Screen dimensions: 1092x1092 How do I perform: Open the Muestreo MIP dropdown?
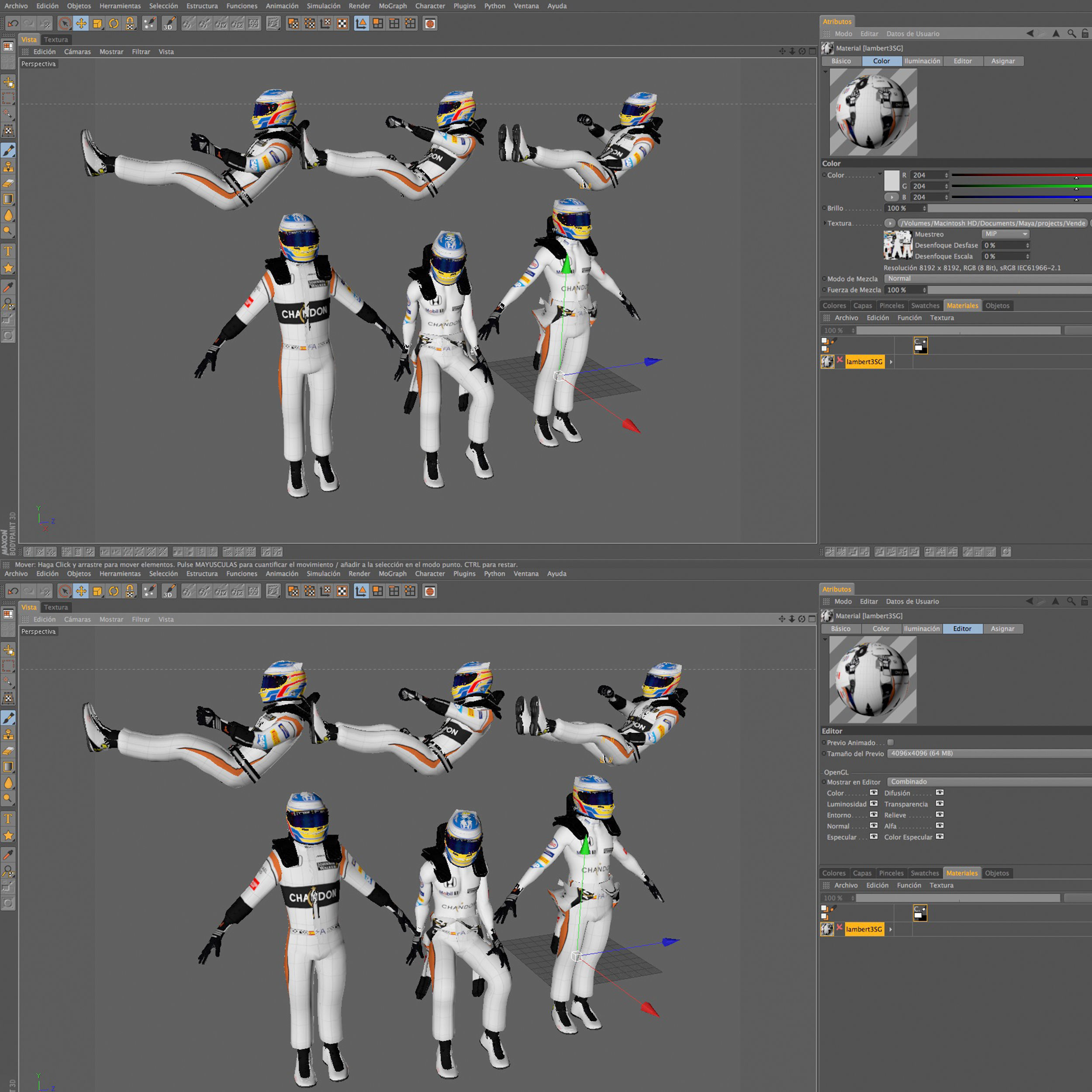click(x=1005, y=234)
